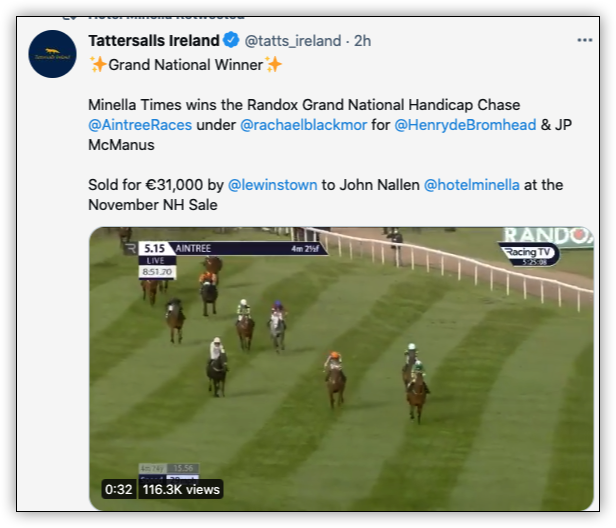Click the blue verified badge icon
The width and height of the screenshot is (616, 528).
[x=231, y=40]
